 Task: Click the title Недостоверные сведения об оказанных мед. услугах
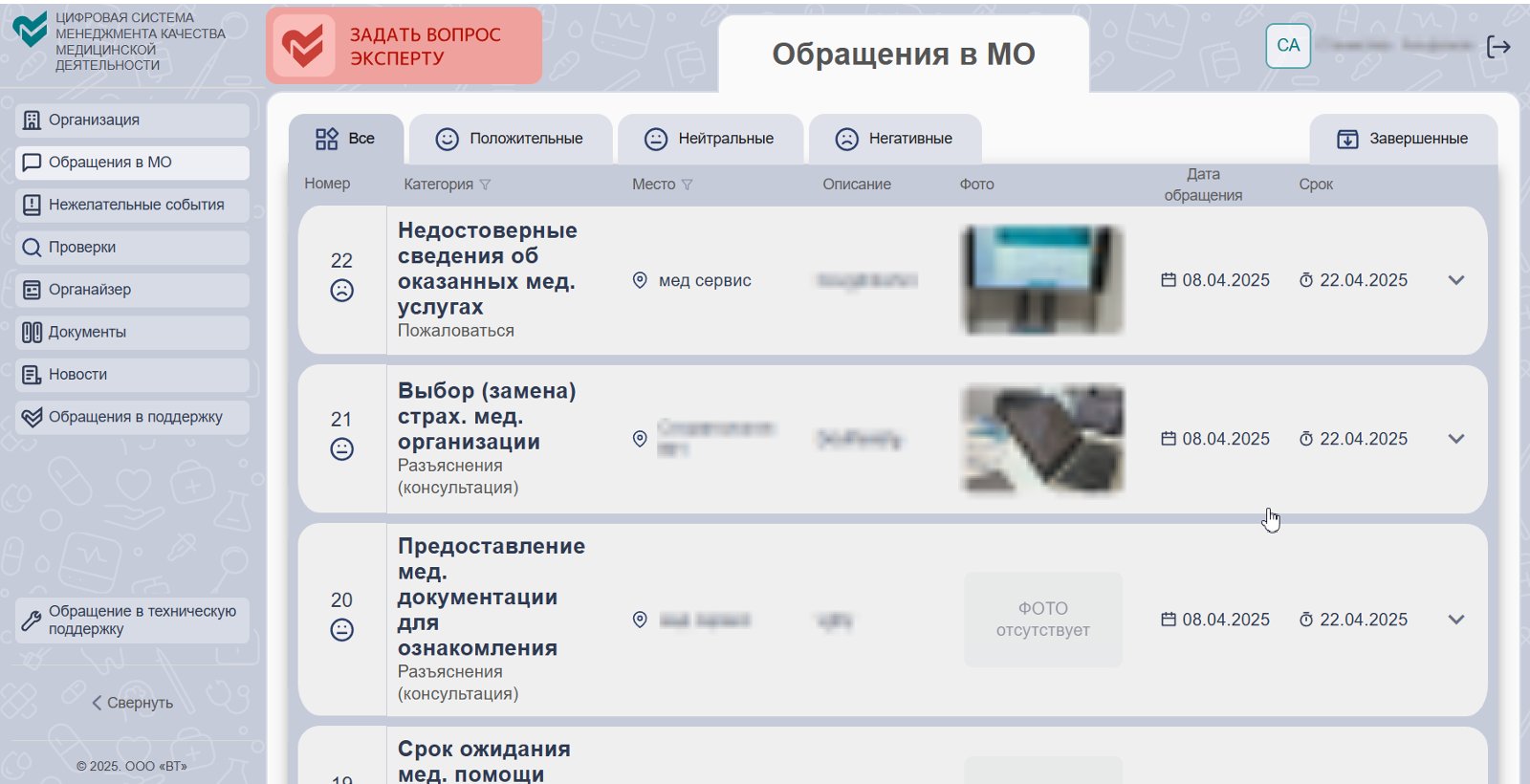pyautogui.click(x=488, y=269)
